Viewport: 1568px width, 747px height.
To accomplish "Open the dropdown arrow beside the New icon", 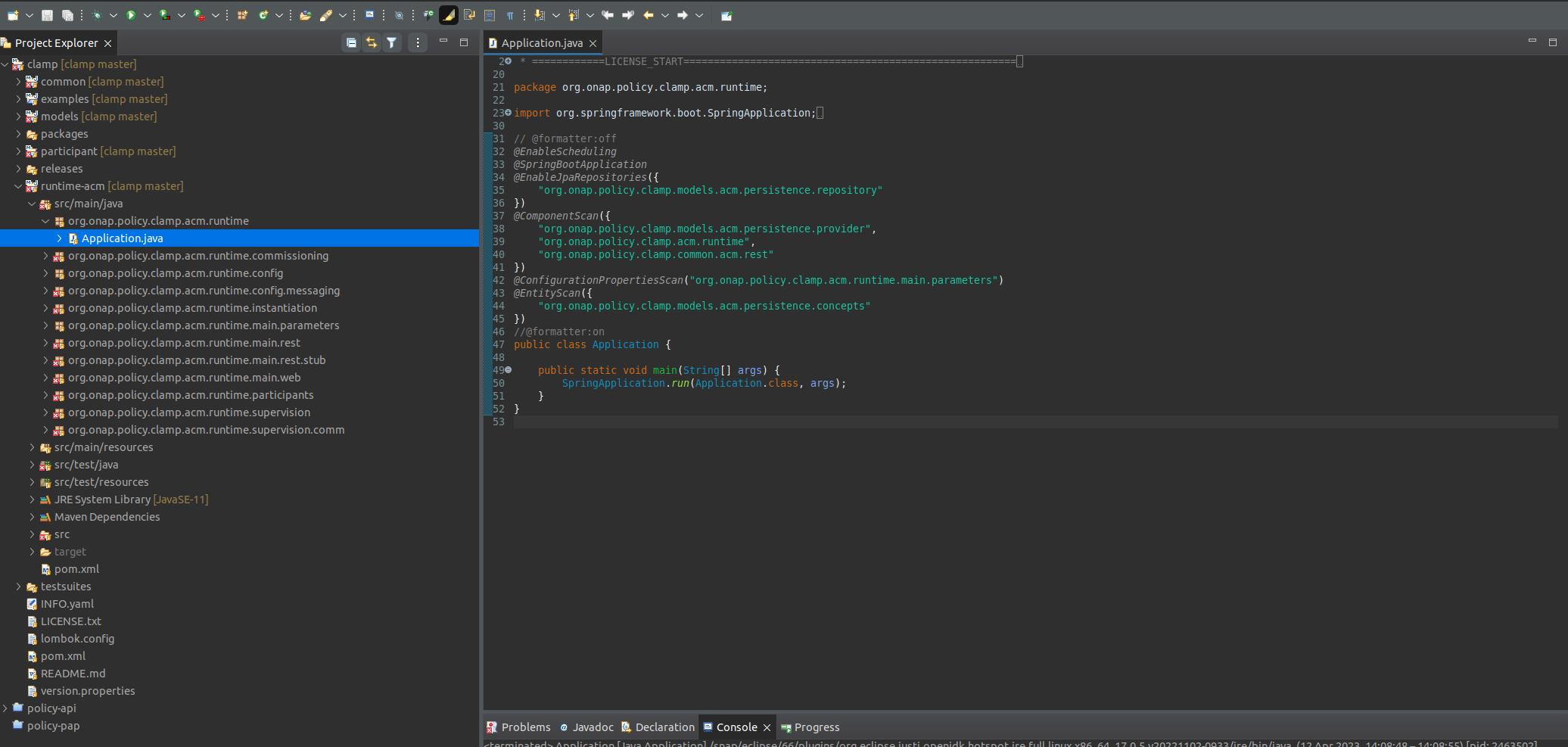I will coord(30,15).
